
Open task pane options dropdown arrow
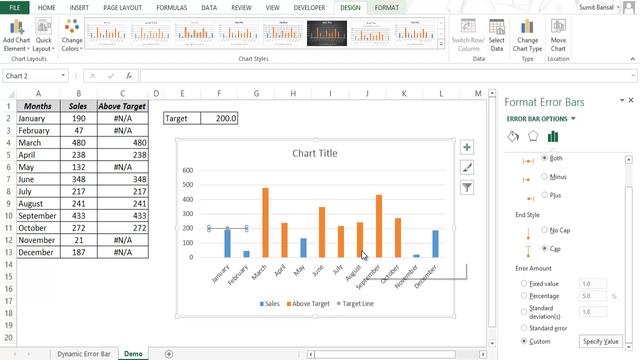pyautogui.click(x=622, y=100)
